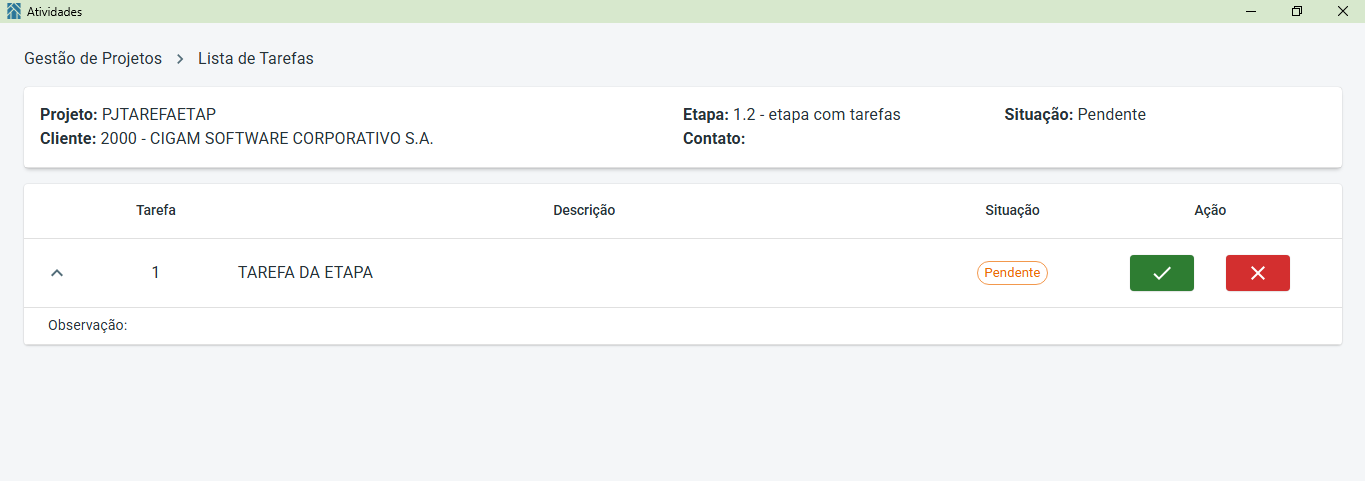Screen dimensions: 1365x481
Task: Click the Atividades app icon in title bar
Action: click(13, 11)
